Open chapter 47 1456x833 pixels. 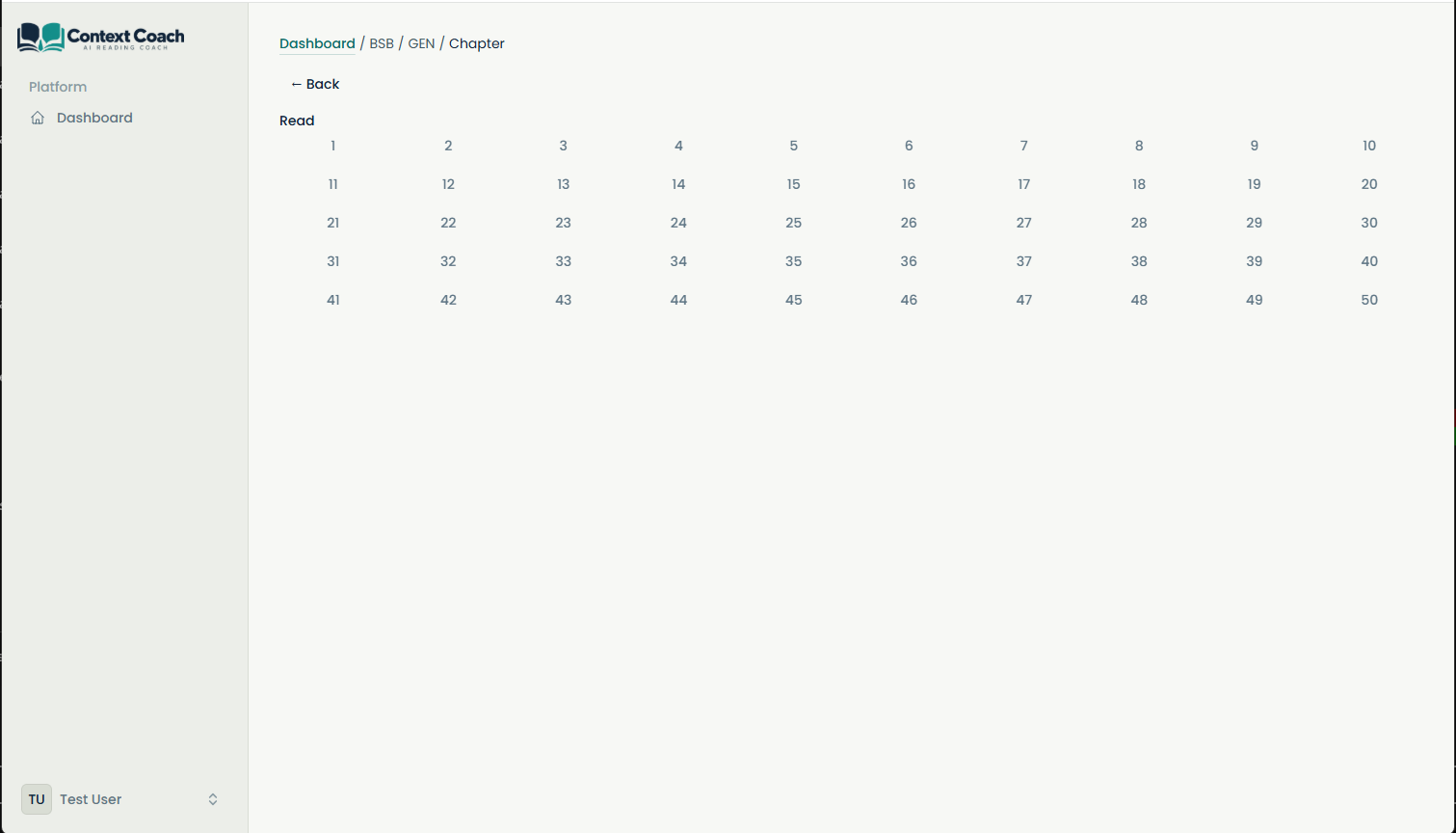[x=1024, y=300]
